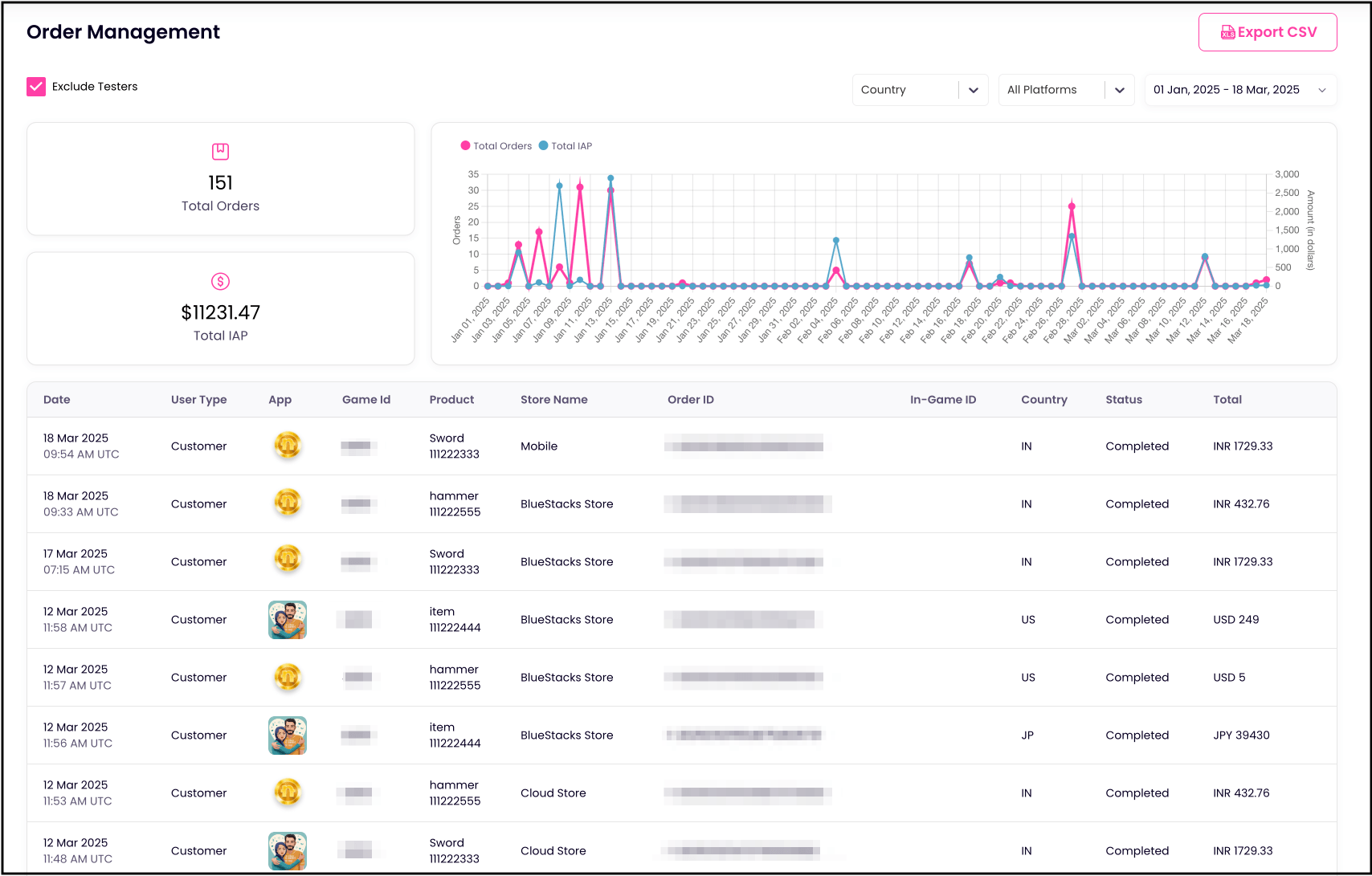Viewport: 1372px width, 876px height.
Task: Uncheck the Exclude Testers checkbox
Action: (x=36, y=87)
